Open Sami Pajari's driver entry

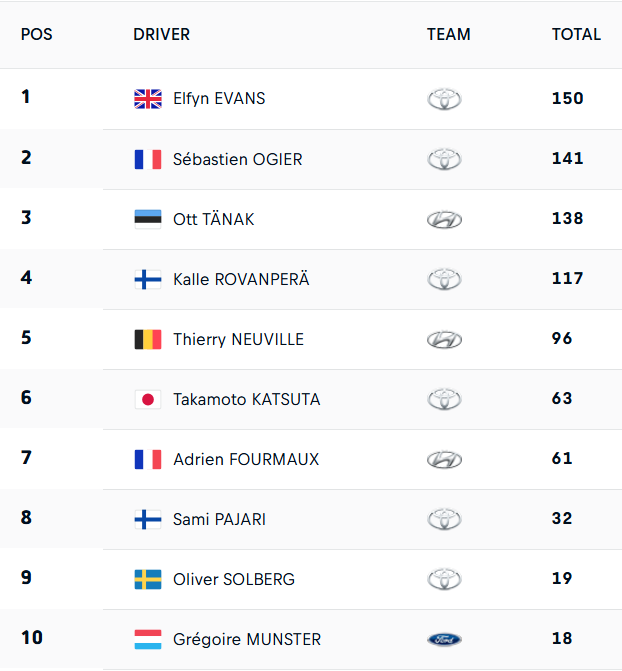[x=219, y=519]
